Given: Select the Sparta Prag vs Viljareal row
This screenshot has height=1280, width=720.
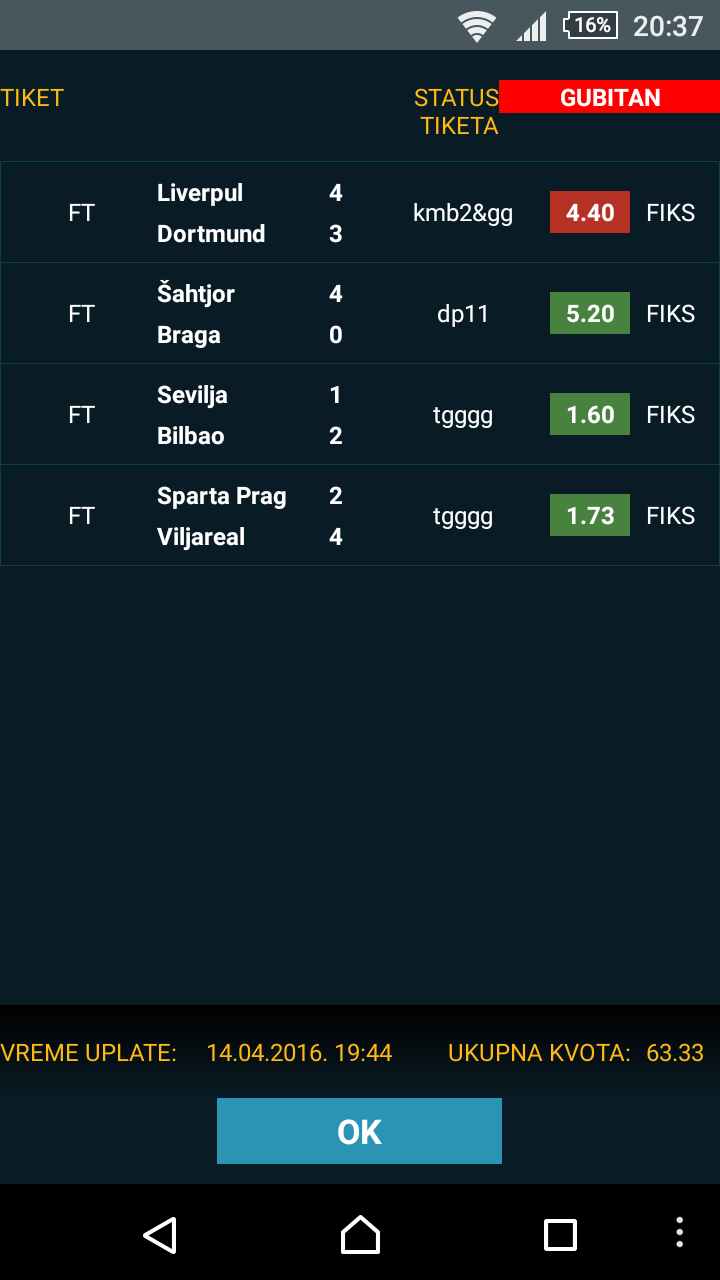Looking at the screenshot, I should 360,515.
